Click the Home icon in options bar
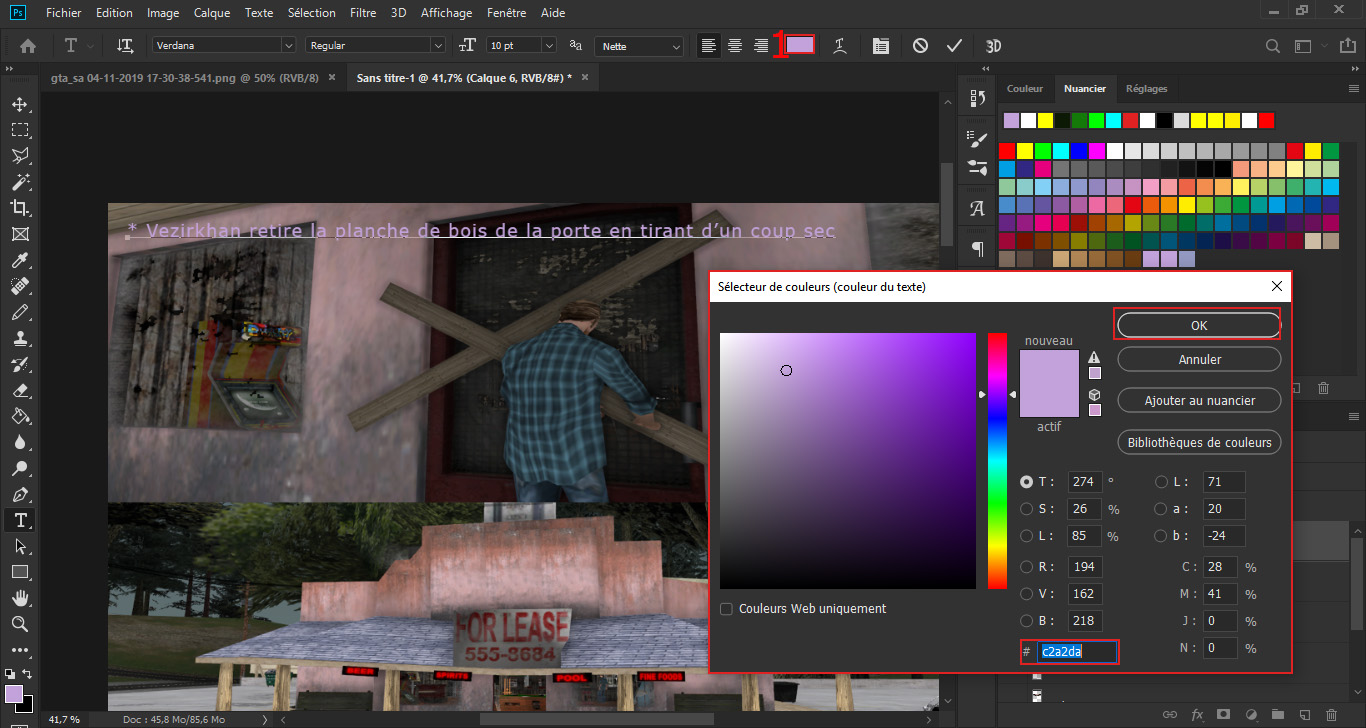The width and height of the screenshot is (1366, 728). click(x=28, y=46)
